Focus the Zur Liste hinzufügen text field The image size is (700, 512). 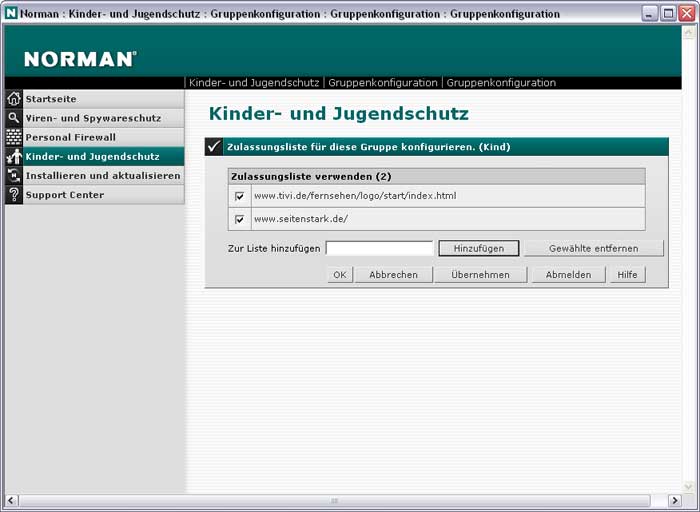[x=379, y=248]
